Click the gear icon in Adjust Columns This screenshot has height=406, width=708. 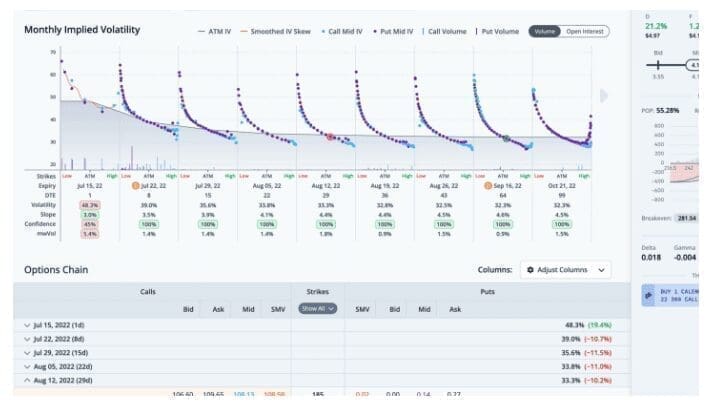pos(528,270)
